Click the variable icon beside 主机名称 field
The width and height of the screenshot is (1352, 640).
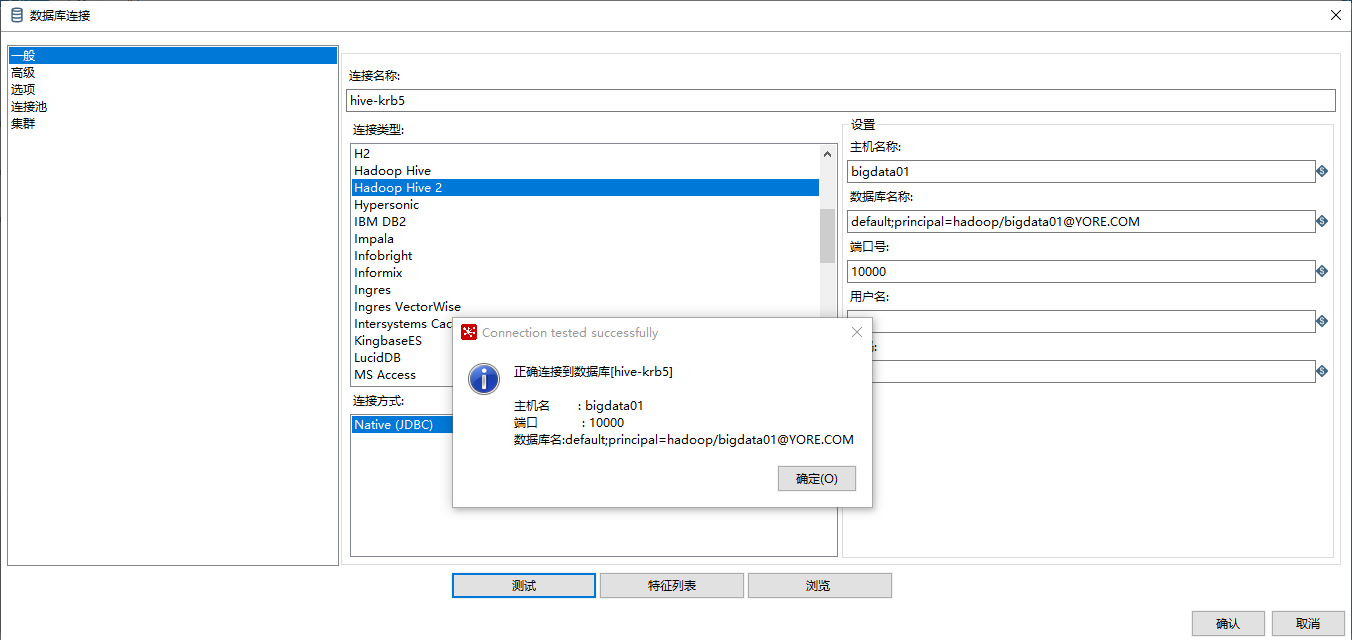tap(1322, 171)
